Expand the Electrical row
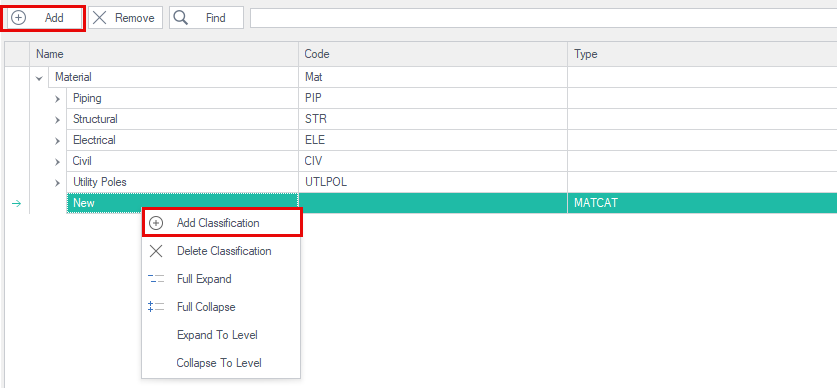 coord(58,141)
